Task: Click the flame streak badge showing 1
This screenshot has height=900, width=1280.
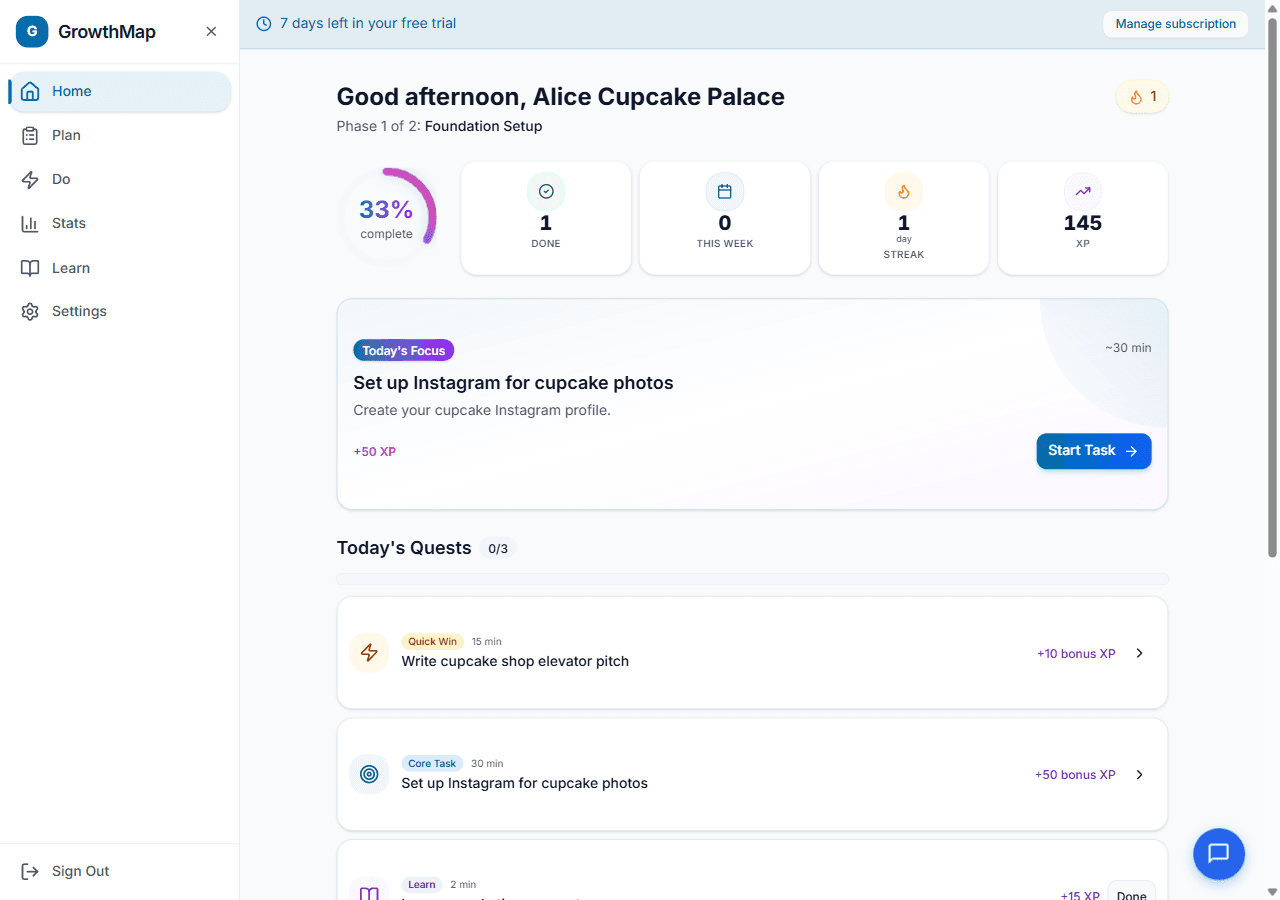Action: (1142, 97)
